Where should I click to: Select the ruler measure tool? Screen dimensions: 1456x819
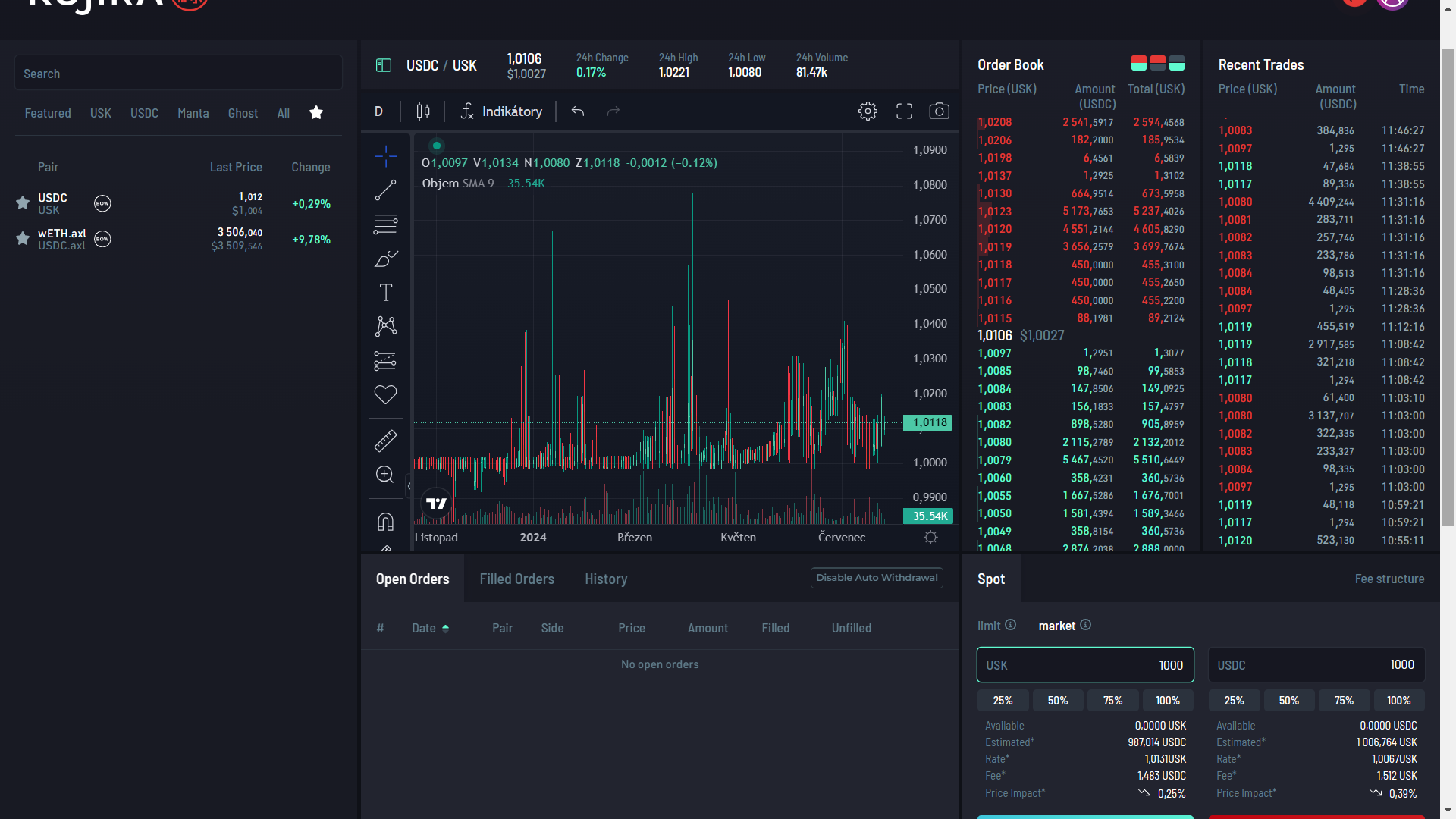(x=385, y=441)
